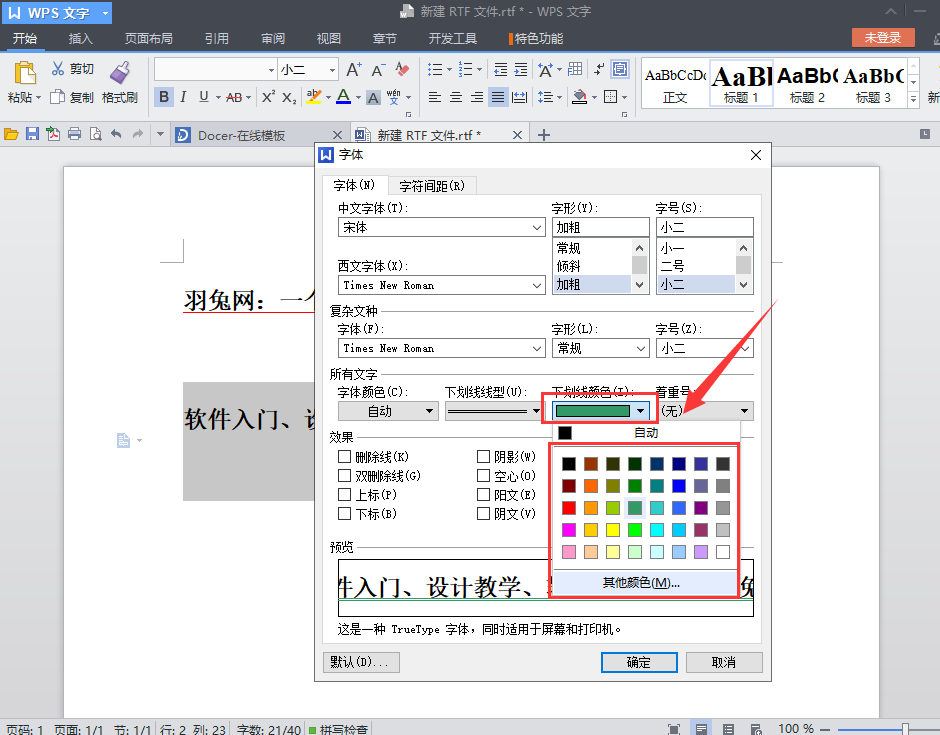Click the Paste icon in ribbon
Screen dimensions: 940x735
click(x=25, y=73)
